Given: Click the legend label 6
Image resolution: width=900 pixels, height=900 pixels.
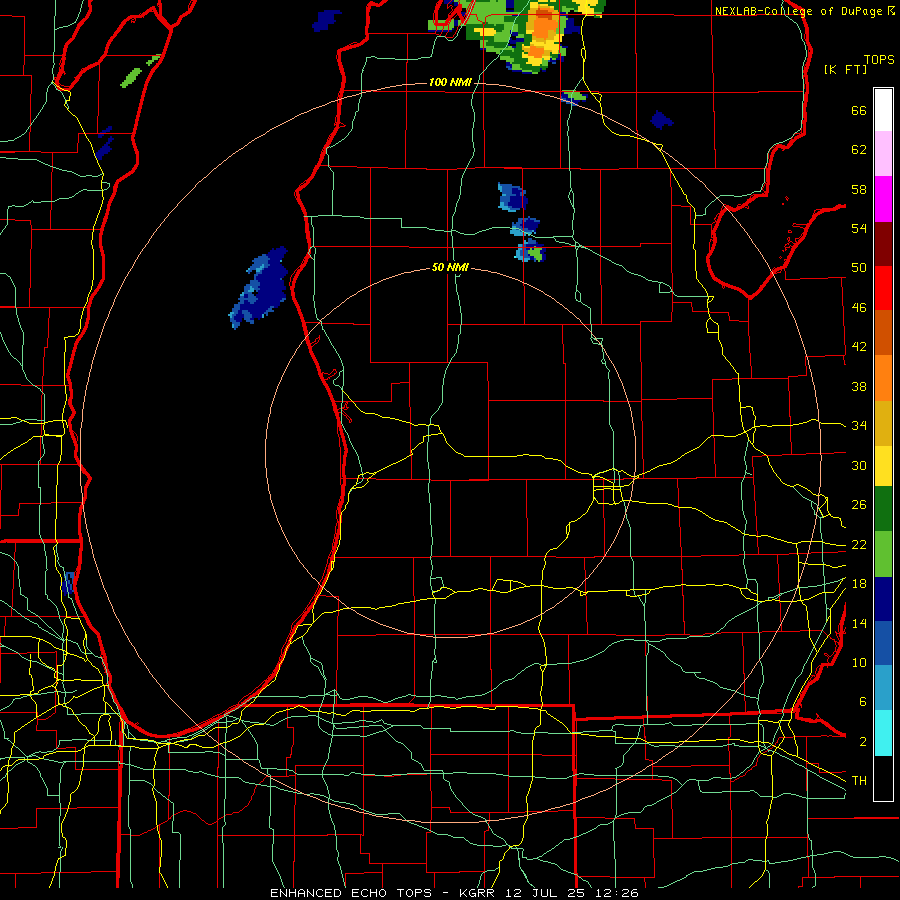Looking at the screenshot, I should click(863, 702).
